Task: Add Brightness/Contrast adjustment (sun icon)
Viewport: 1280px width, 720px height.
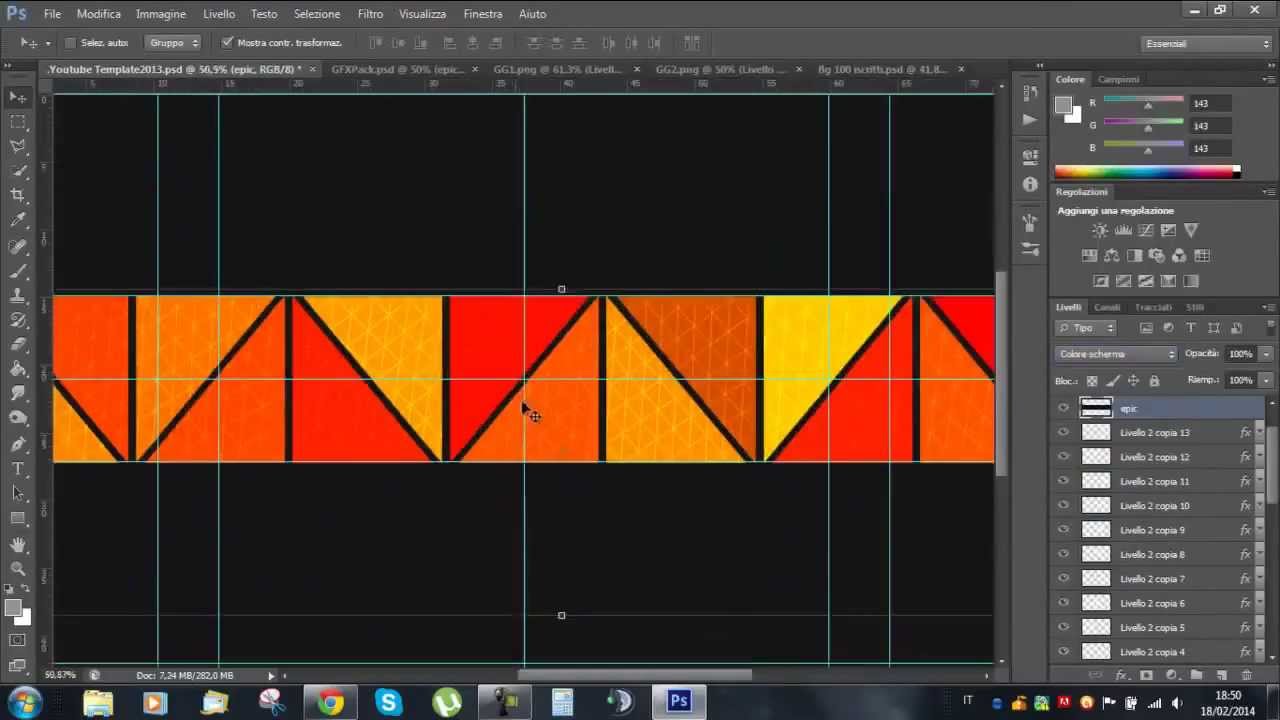Action: coord(1100,230)
